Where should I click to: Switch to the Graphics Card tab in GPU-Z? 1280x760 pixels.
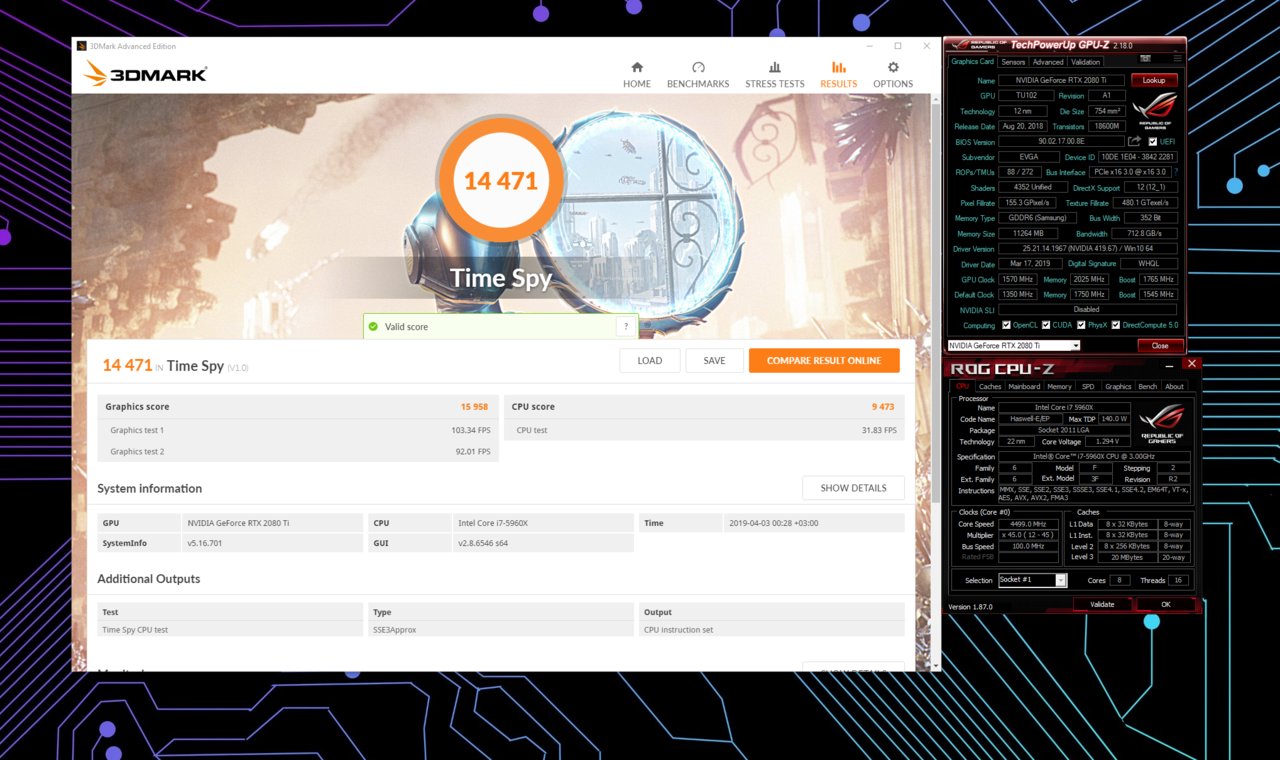(x=972, y=62)
